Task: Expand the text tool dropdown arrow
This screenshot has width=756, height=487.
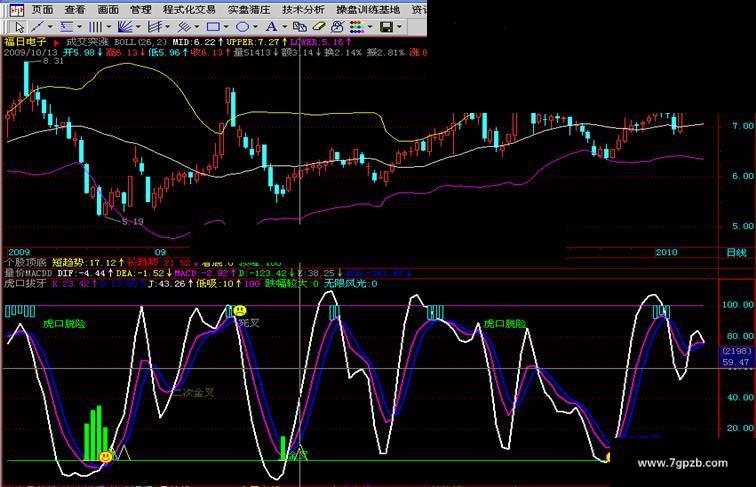Action: [x=284, y=27]
